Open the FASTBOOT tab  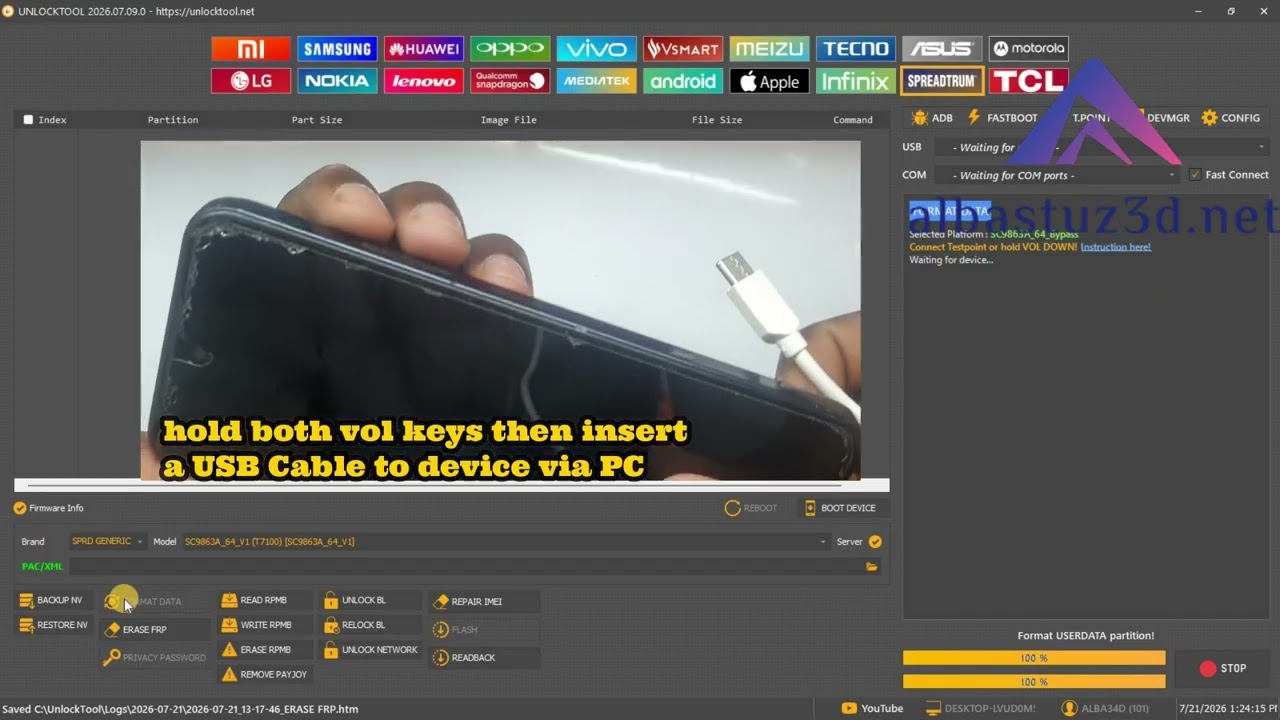point(1003,118)
